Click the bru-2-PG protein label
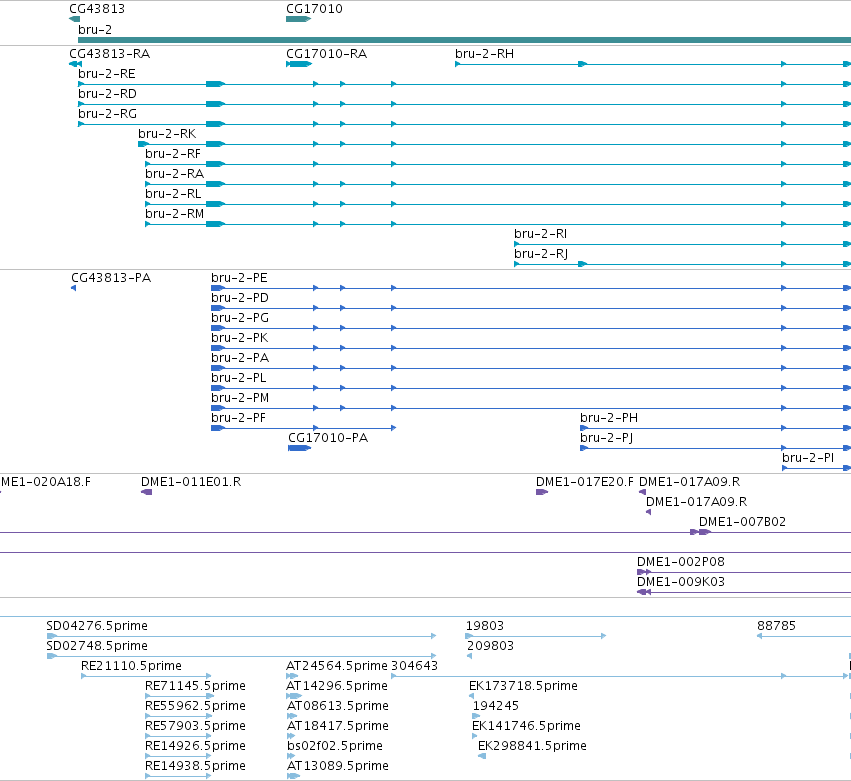This screenshot has height=781, width=851. [x=240, y=318]
